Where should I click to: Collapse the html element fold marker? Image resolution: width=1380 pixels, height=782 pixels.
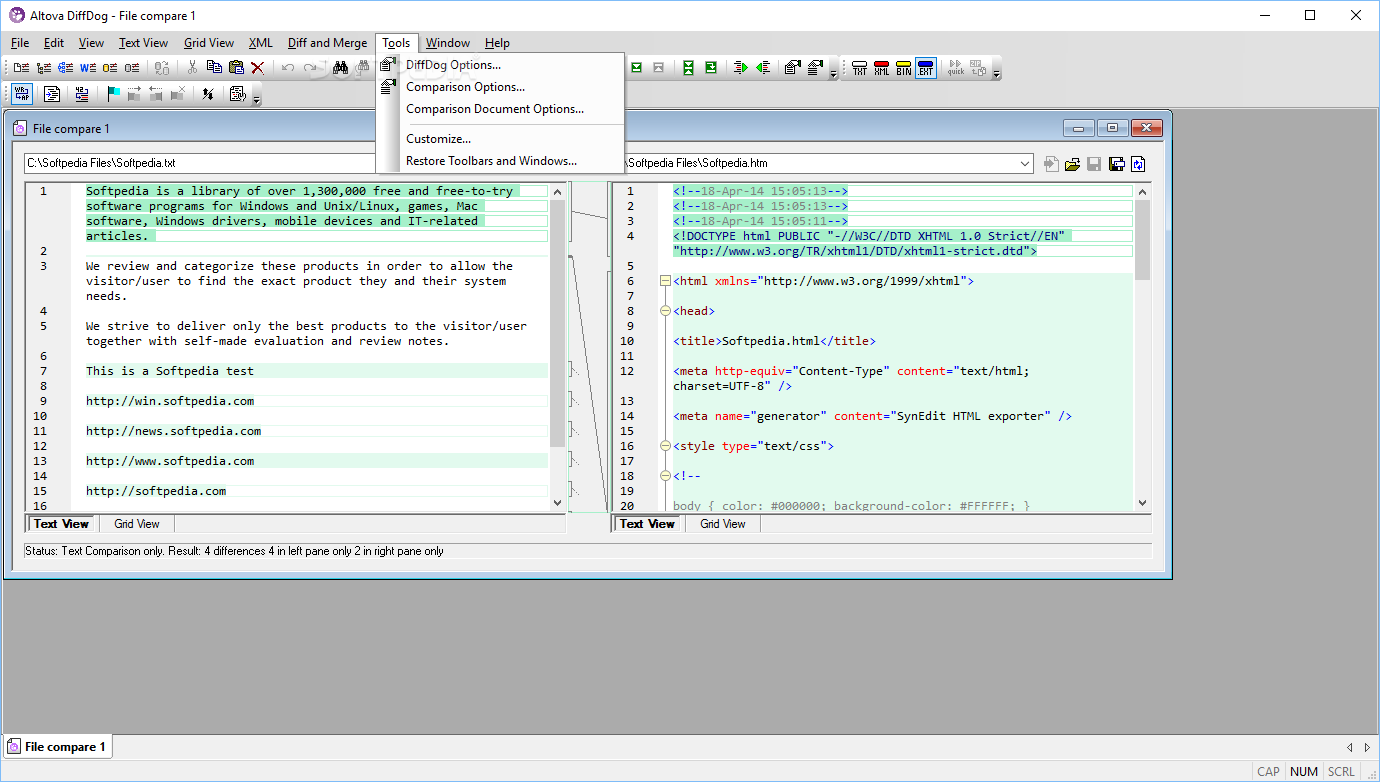click(x=665, y=281)
